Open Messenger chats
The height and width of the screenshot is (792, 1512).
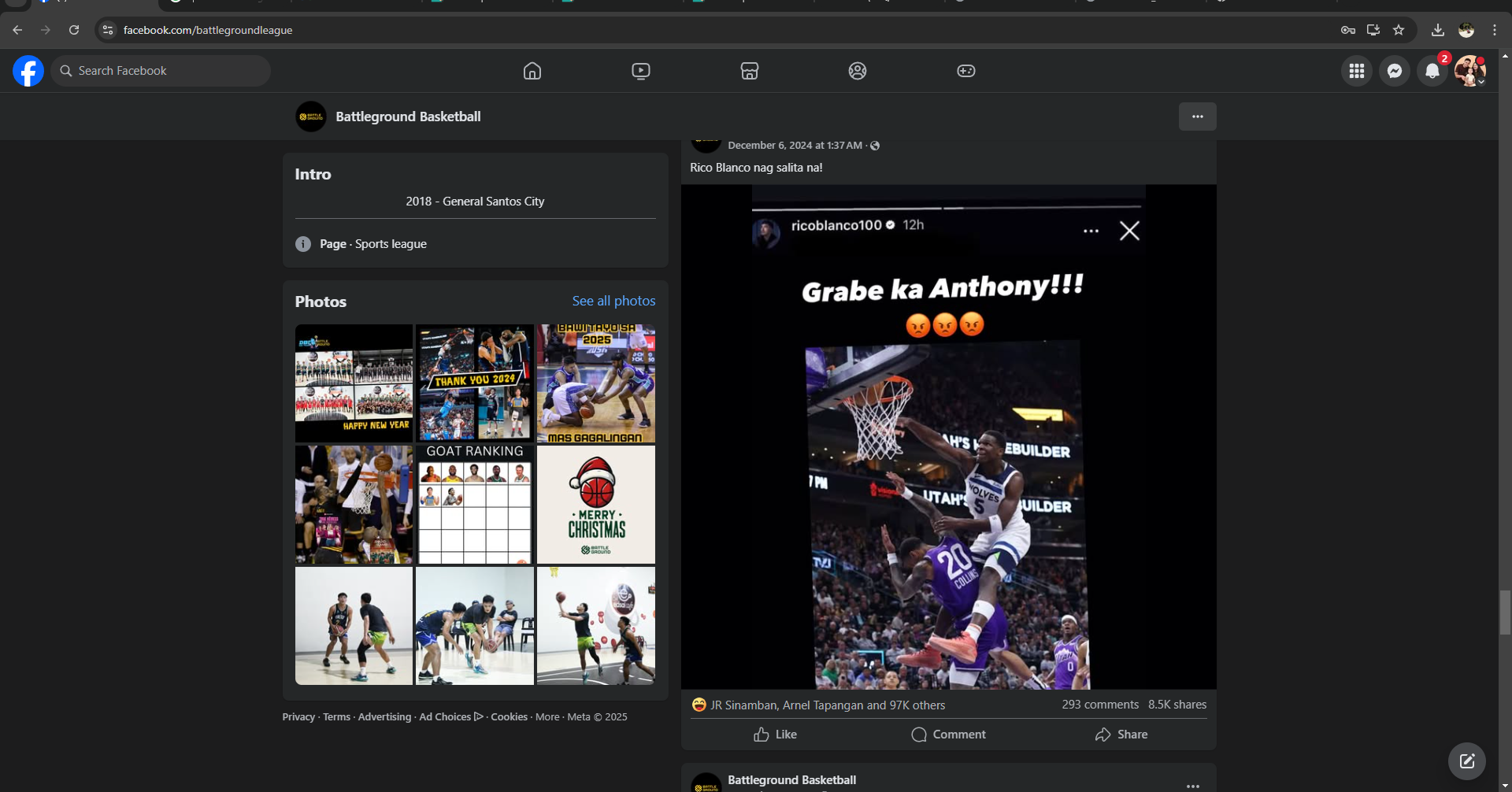[1395, 71]
